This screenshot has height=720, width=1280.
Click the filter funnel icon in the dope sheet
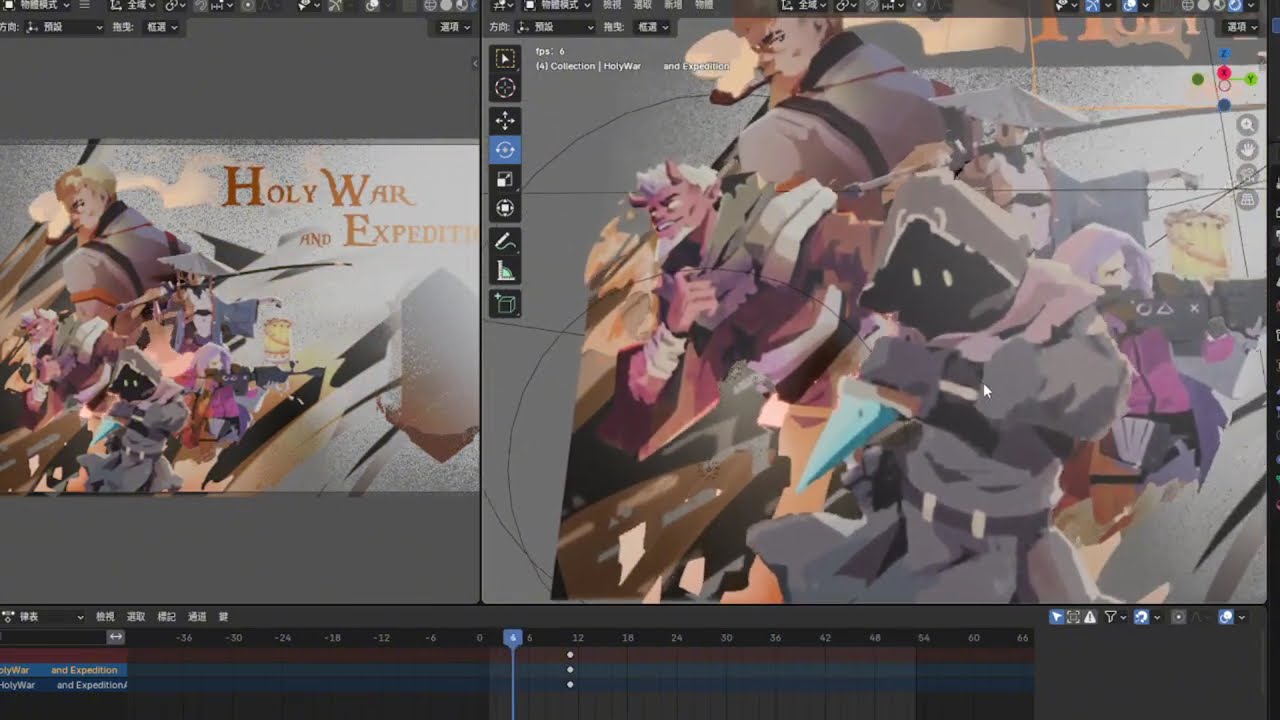pyautogui.click(x=1110, y=617)
